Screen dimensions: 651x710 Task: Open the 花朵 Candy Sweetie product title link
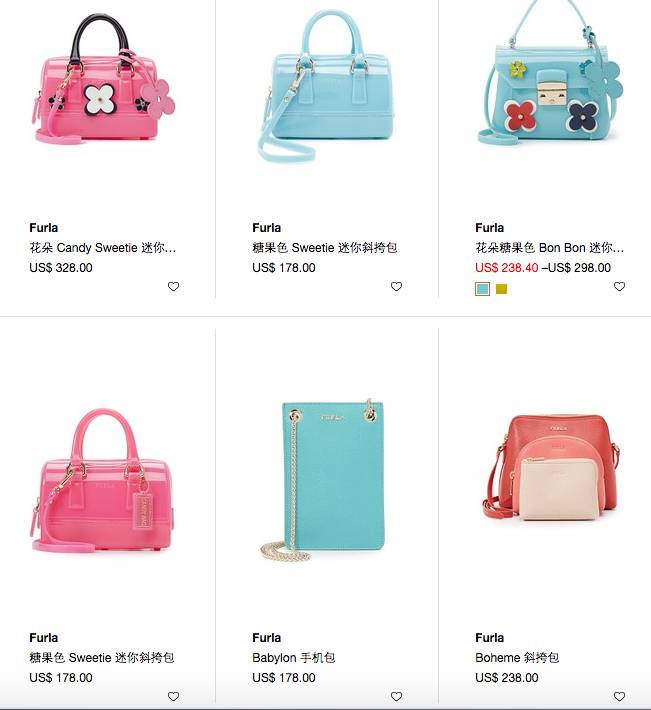[x=103, y=248]
